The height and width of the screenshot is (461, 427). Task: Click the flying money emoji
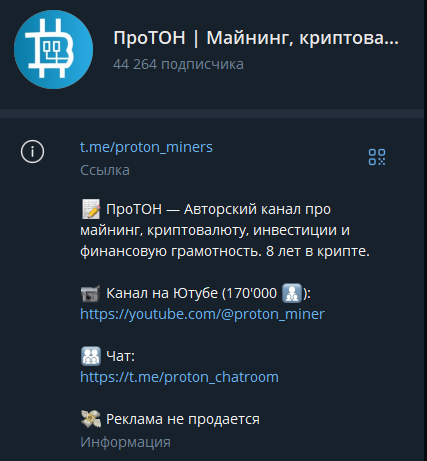91,419
